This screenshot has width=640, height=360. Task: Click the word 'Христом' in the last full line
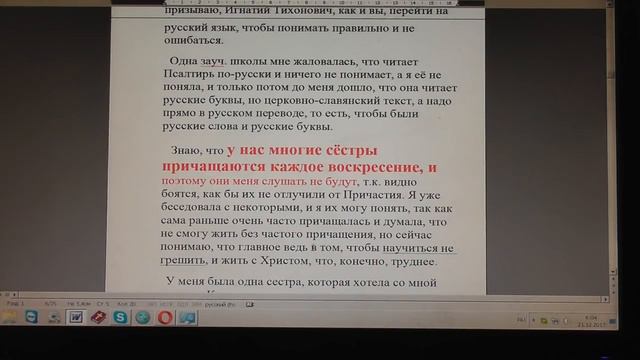click(284, 260)
